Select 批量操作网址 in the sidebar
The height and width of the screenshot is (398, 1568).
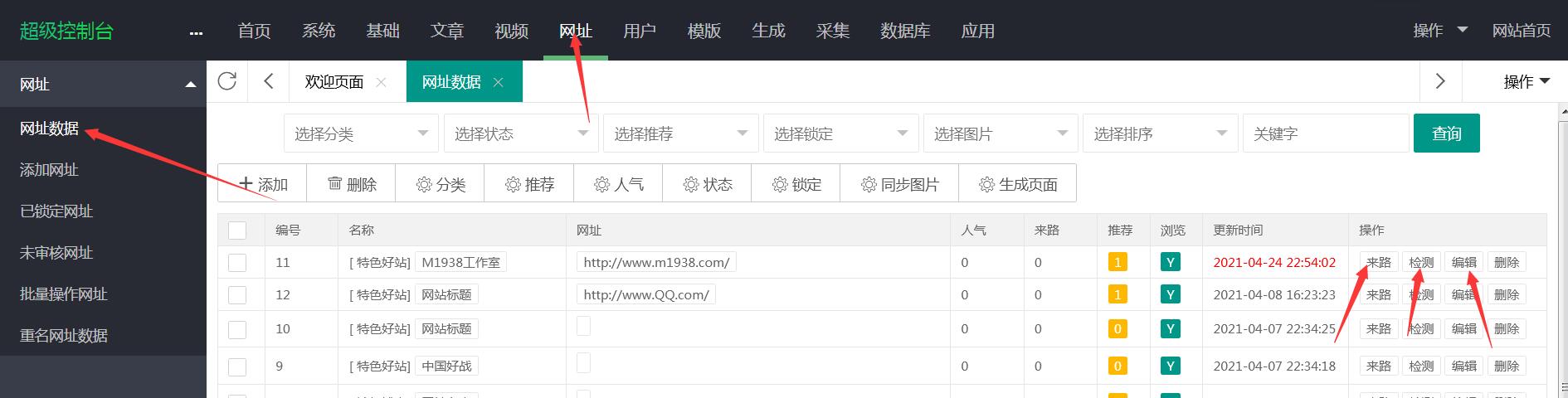coord(64,294)
